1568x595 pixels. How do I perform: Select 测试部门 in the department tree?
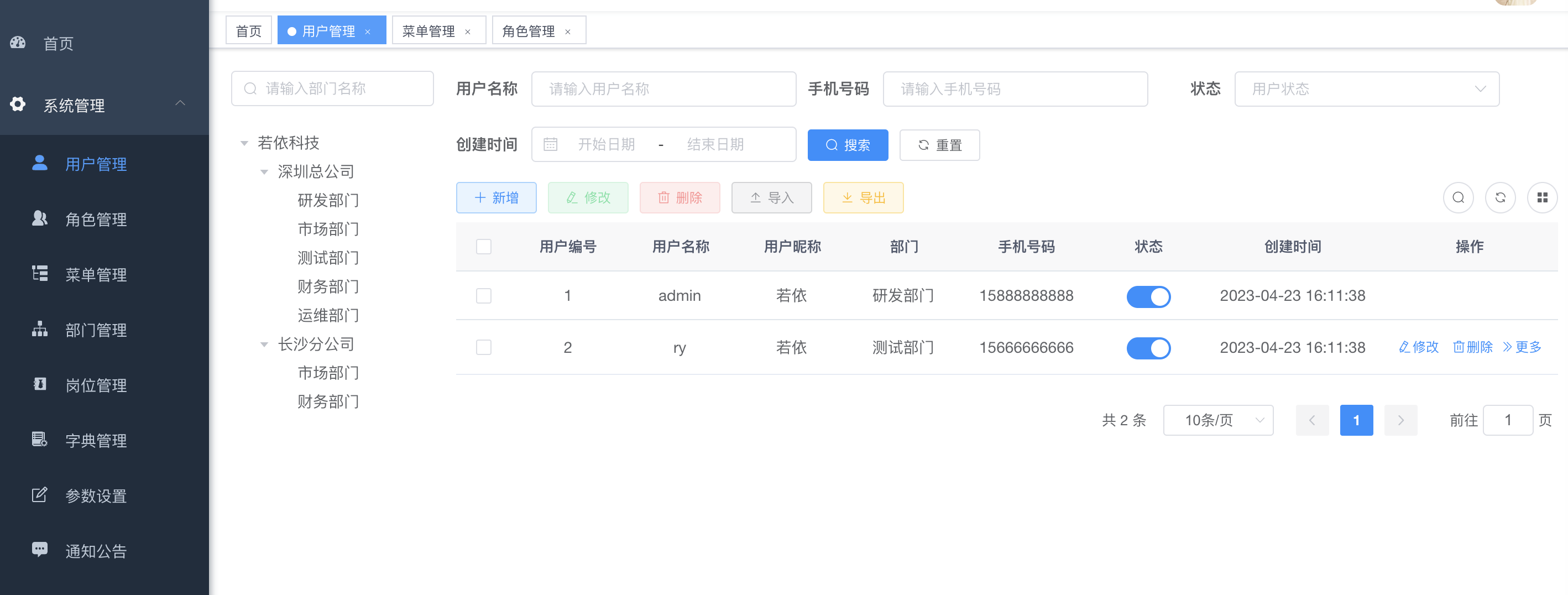click(x=328, y=258)
